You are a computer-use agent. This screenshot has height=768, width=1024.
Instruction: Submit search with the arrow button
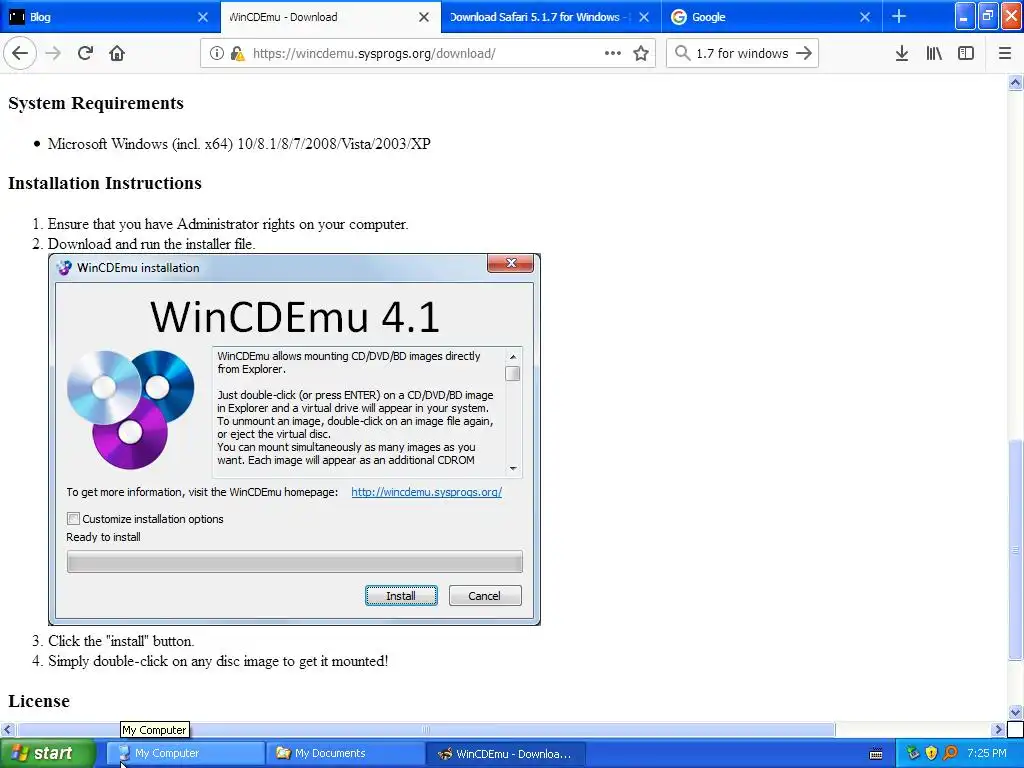(805, 53)
